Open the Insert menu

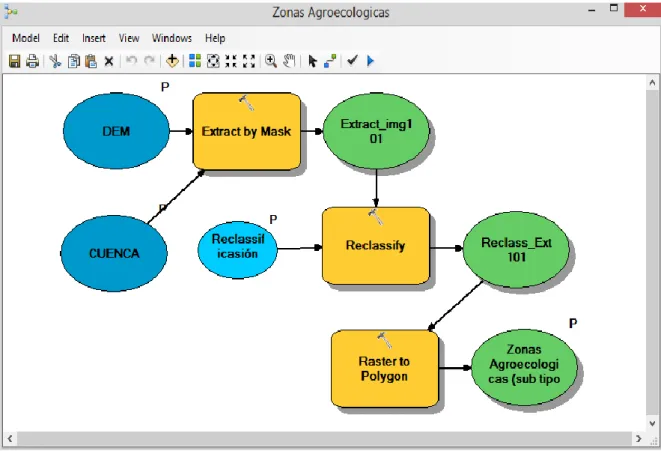94,38
